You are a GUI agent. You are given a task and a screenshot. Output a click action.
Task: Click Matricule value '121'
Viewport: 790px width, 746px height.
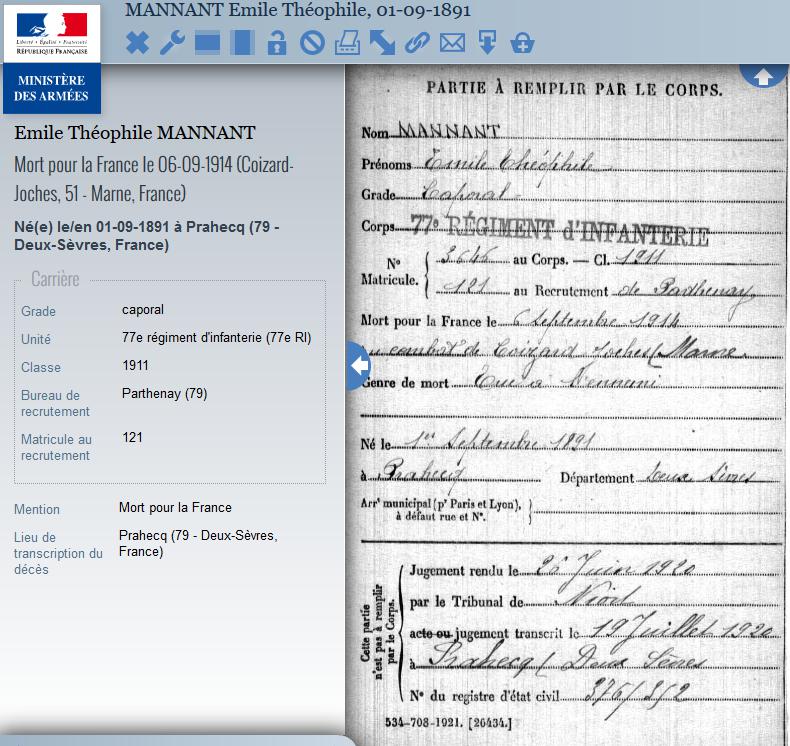coord(133,437)
